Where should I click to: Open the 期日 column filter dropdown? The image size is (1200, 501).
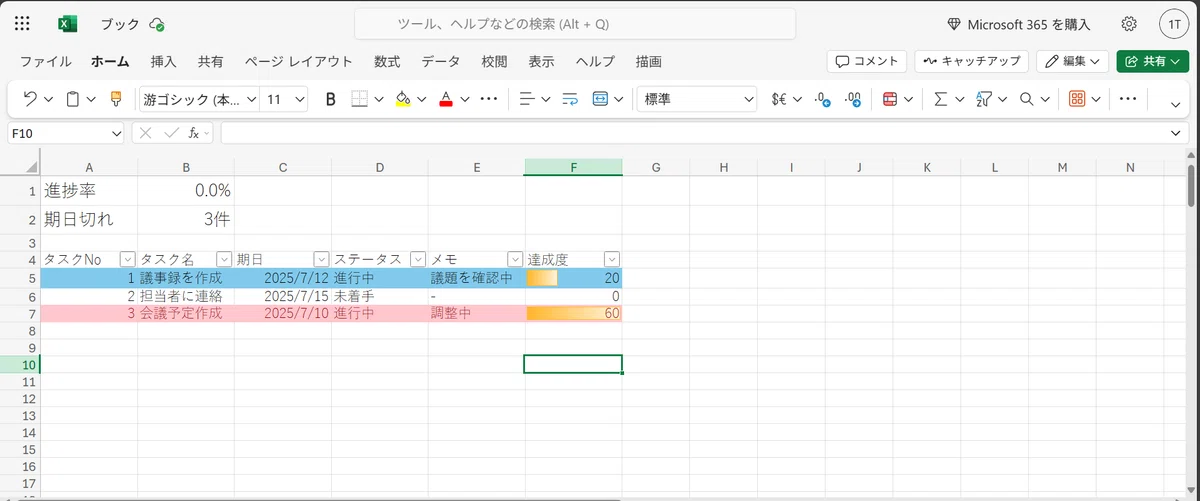(321, 259)
